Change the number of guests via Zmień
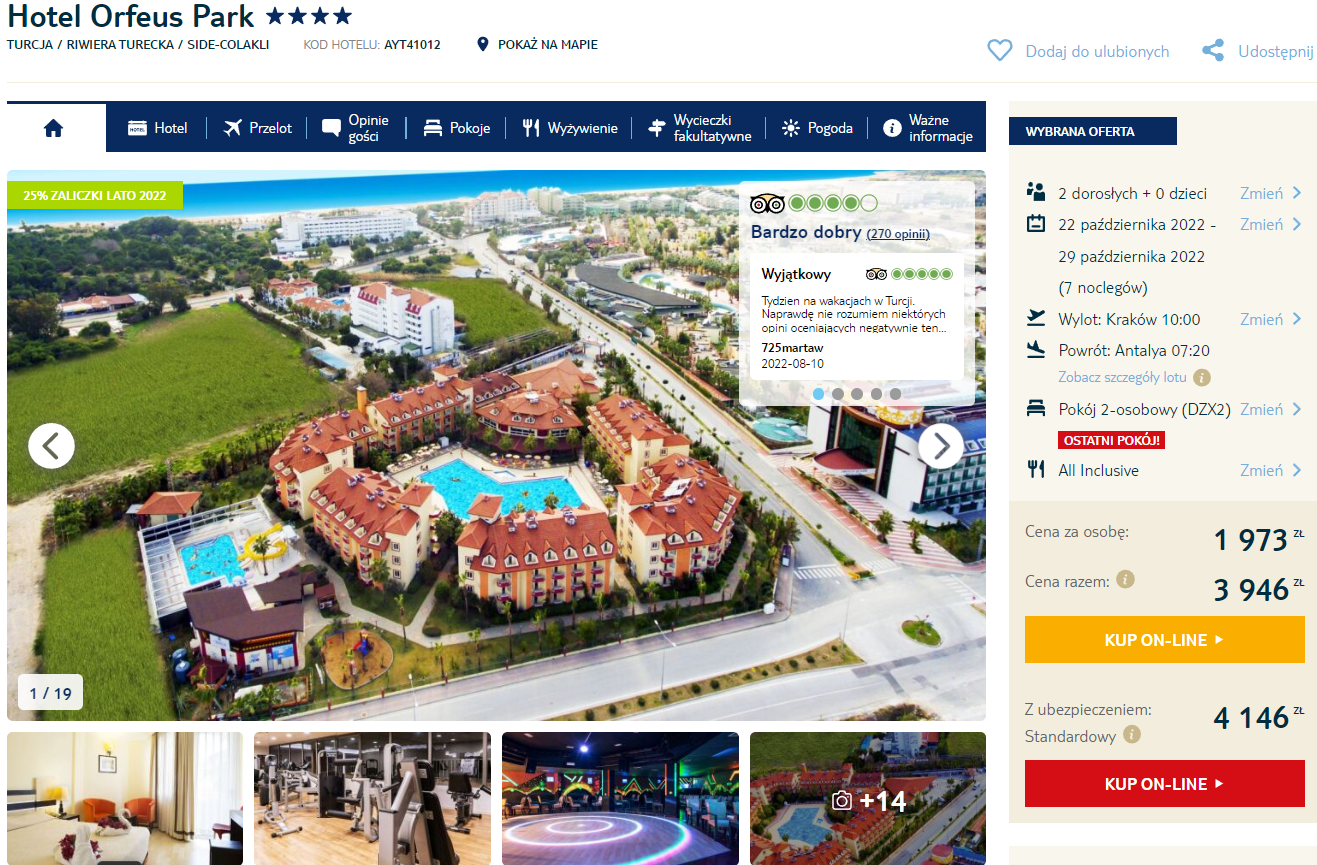The image size is (1317, 865). tap(1261, 193)
